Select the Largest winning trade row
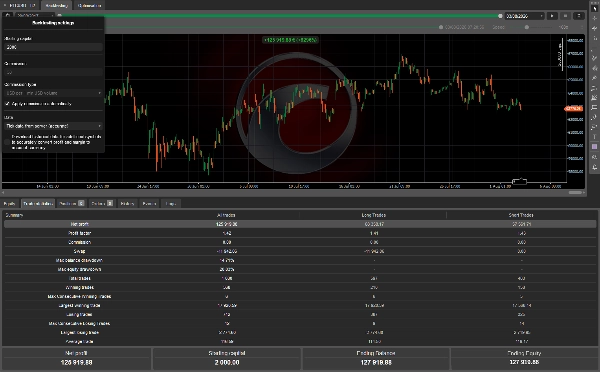The image size is (600, 372). [x=300, y=305]
